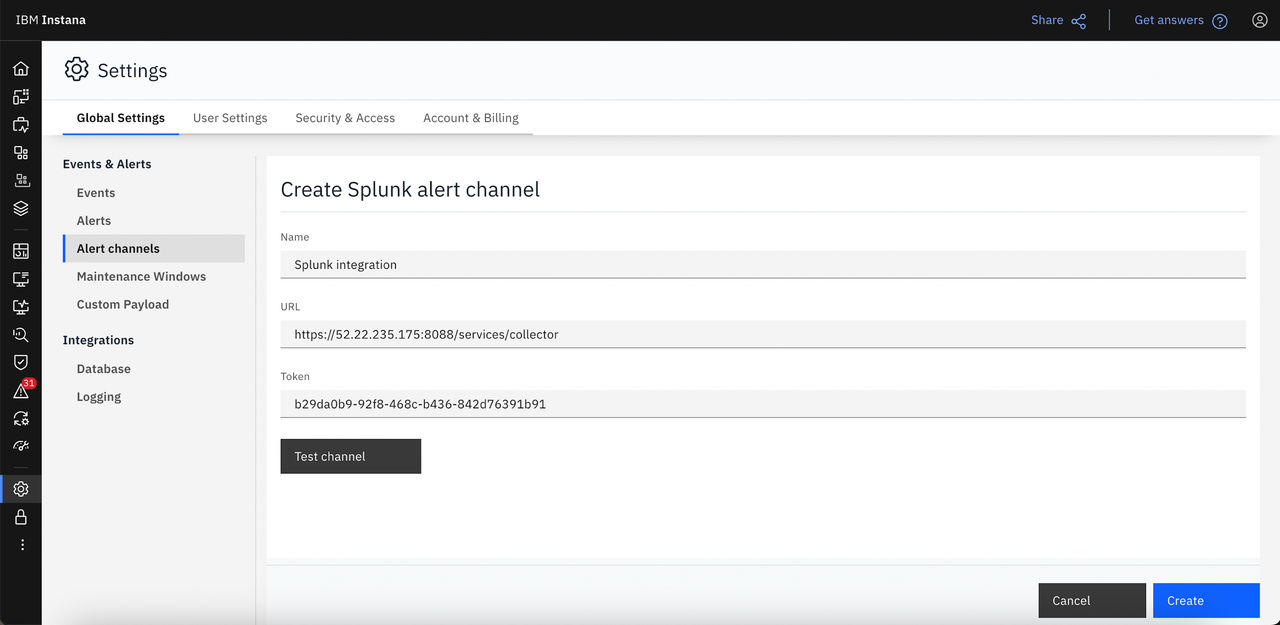Open the three-dot more menu in the sidebar
Image resolution: width=1280 pixels, height=625 pixels.
coord(22,545)
